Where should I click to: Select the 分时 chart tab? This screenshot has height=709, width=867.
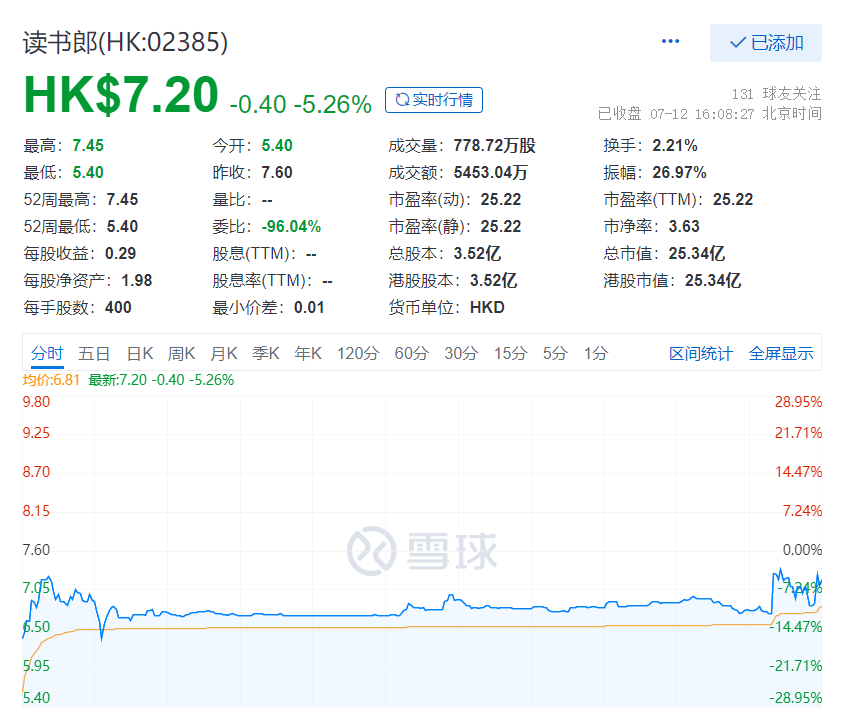coord(46,353)
